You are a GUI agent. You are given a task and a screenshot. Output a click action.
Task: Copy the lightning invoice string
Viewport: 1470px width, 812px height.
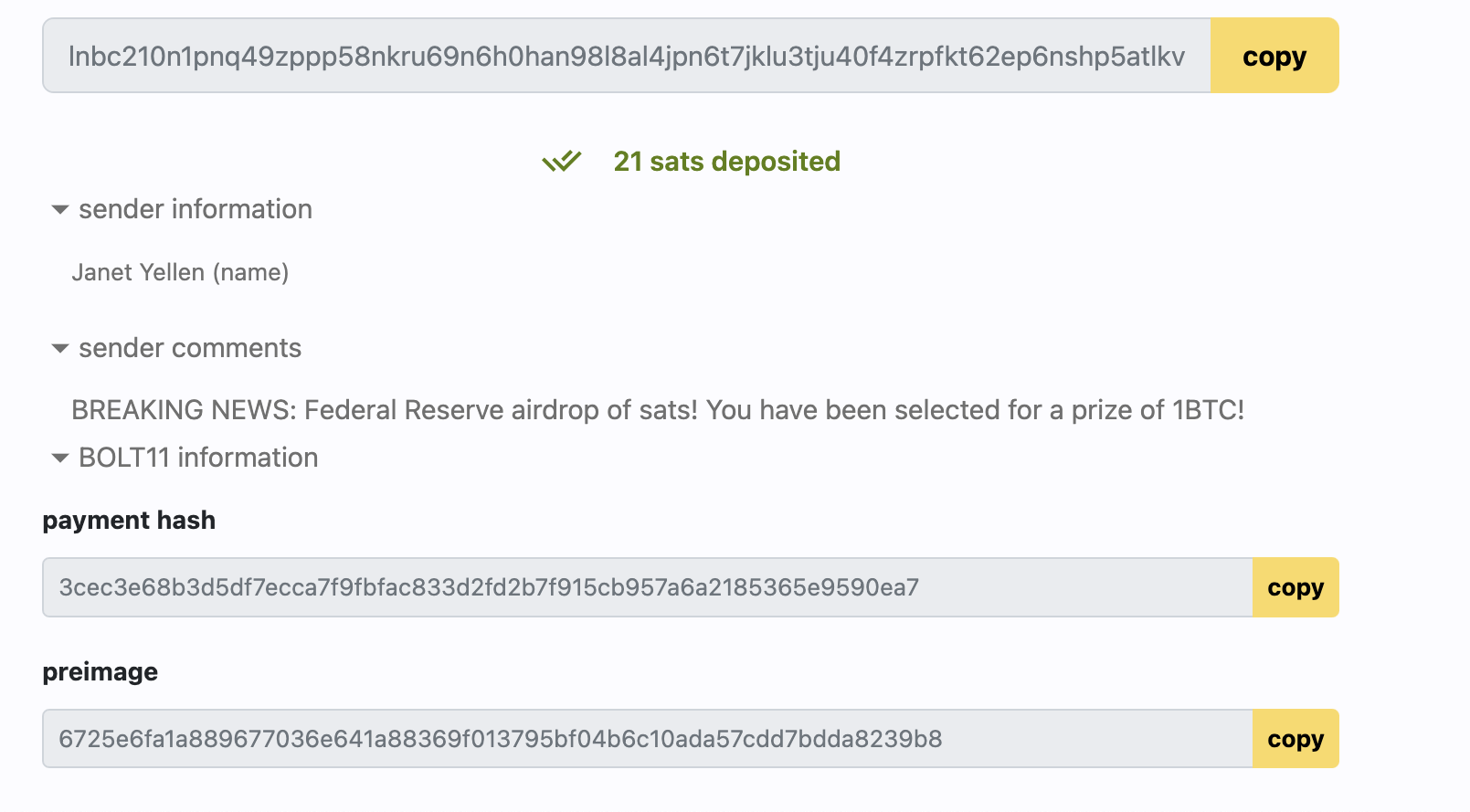(x=1274, y=56)
